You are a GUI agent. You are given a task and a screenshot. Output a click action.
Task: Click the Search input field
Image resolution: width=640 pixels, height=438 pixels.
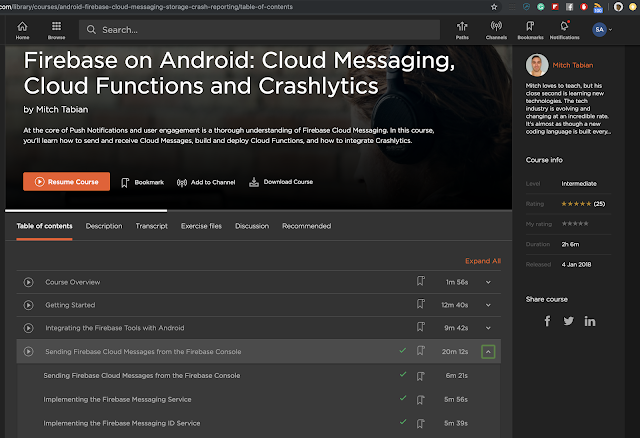pyautogui.click(x=259, y=30)
